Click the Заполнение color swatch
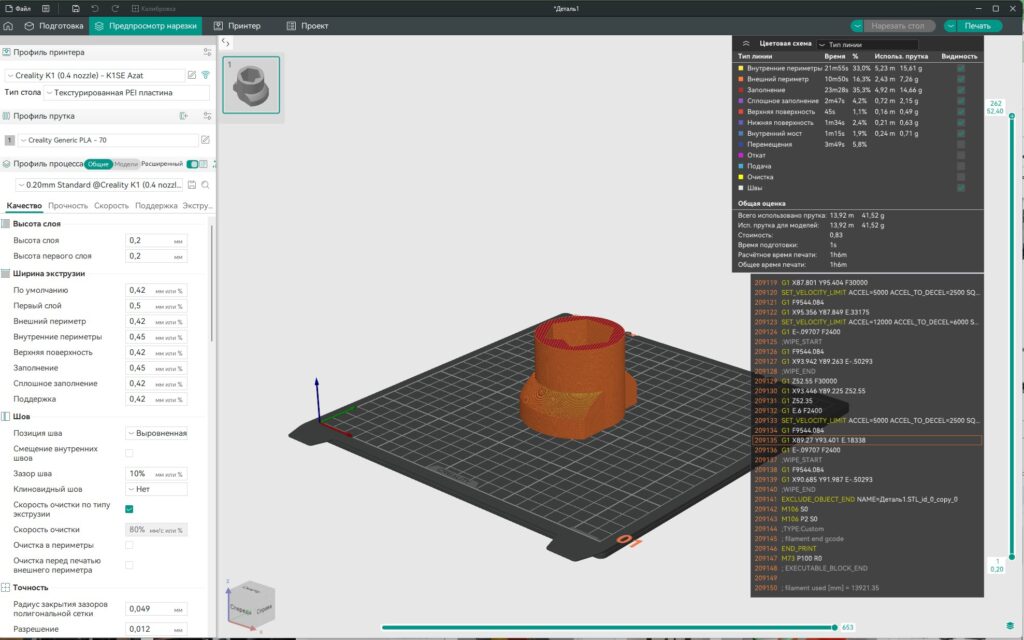The image size is (1024, 640). (x=738, y=88)
